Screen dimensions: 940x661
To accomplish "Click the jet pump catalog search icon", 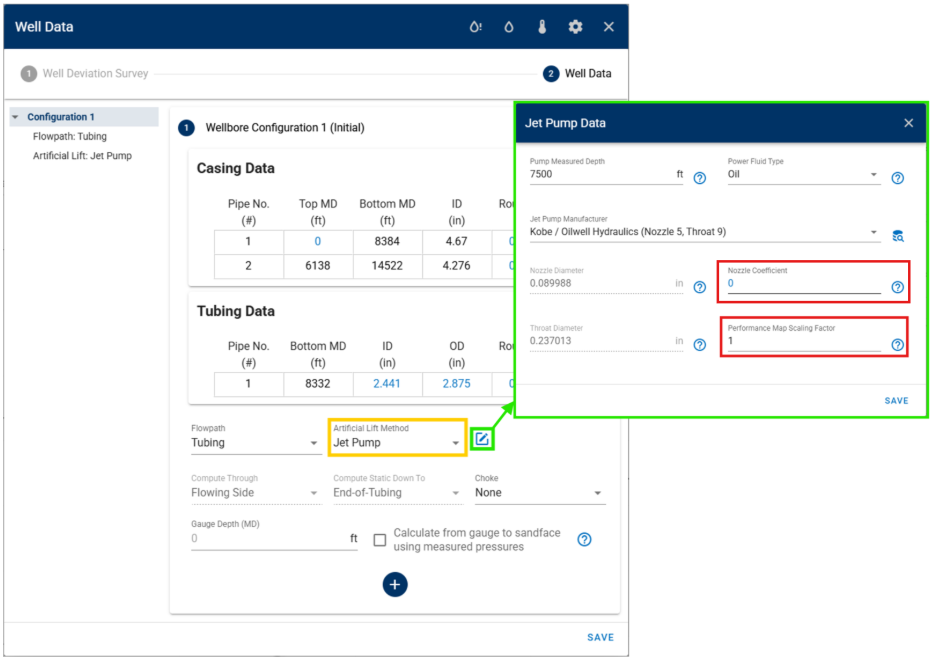I will (x=898, y=236).
